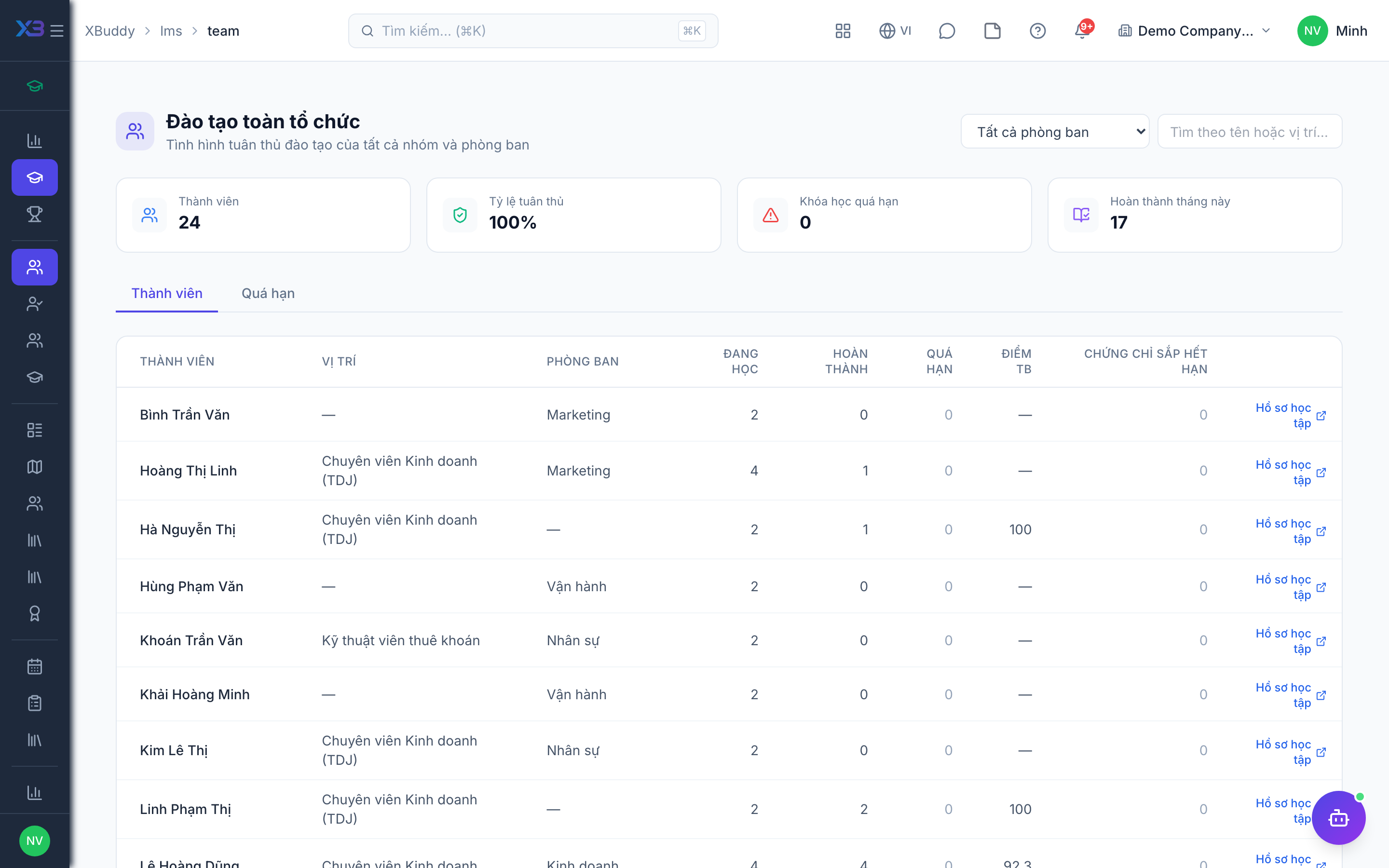Open Hồ sơ học tập for Bình Trần Văn
This screenshot has width=1389, height=868.
(1290, 415)
